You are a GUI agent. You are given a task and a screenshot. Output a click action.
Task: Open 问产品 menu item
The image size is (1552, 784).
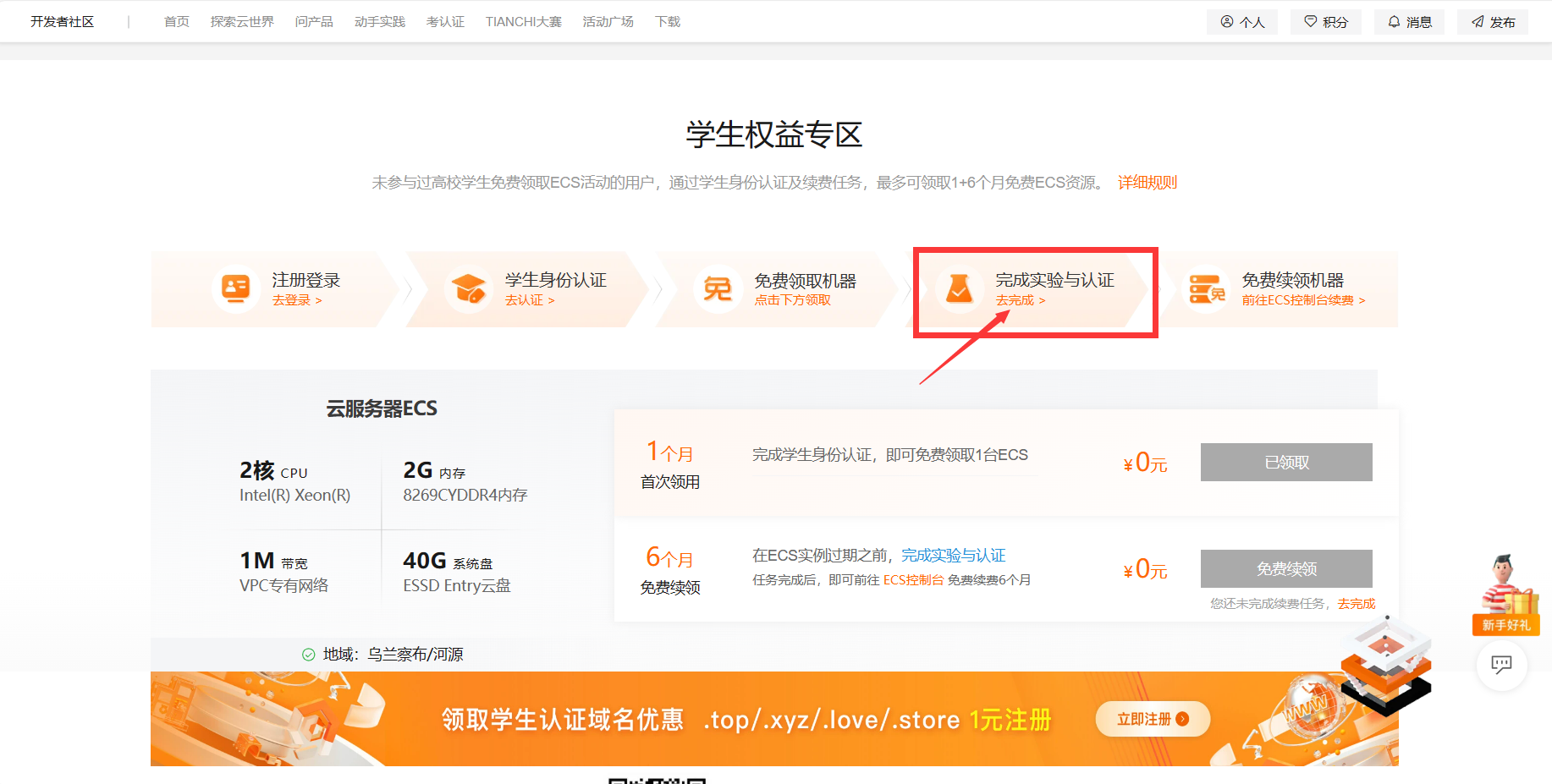tap(314, 22)
